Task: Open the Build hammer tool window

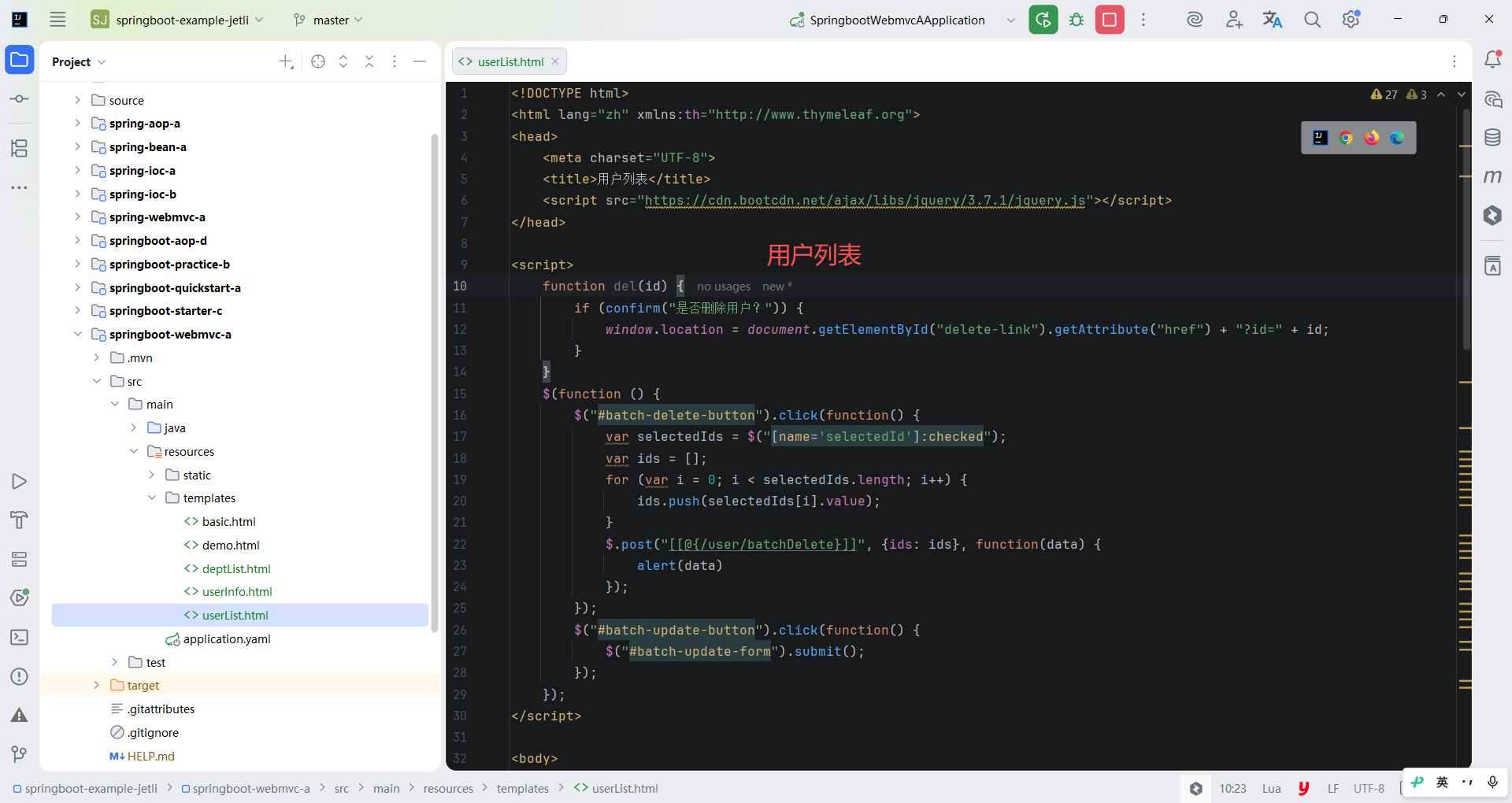Action: point(20,520)
